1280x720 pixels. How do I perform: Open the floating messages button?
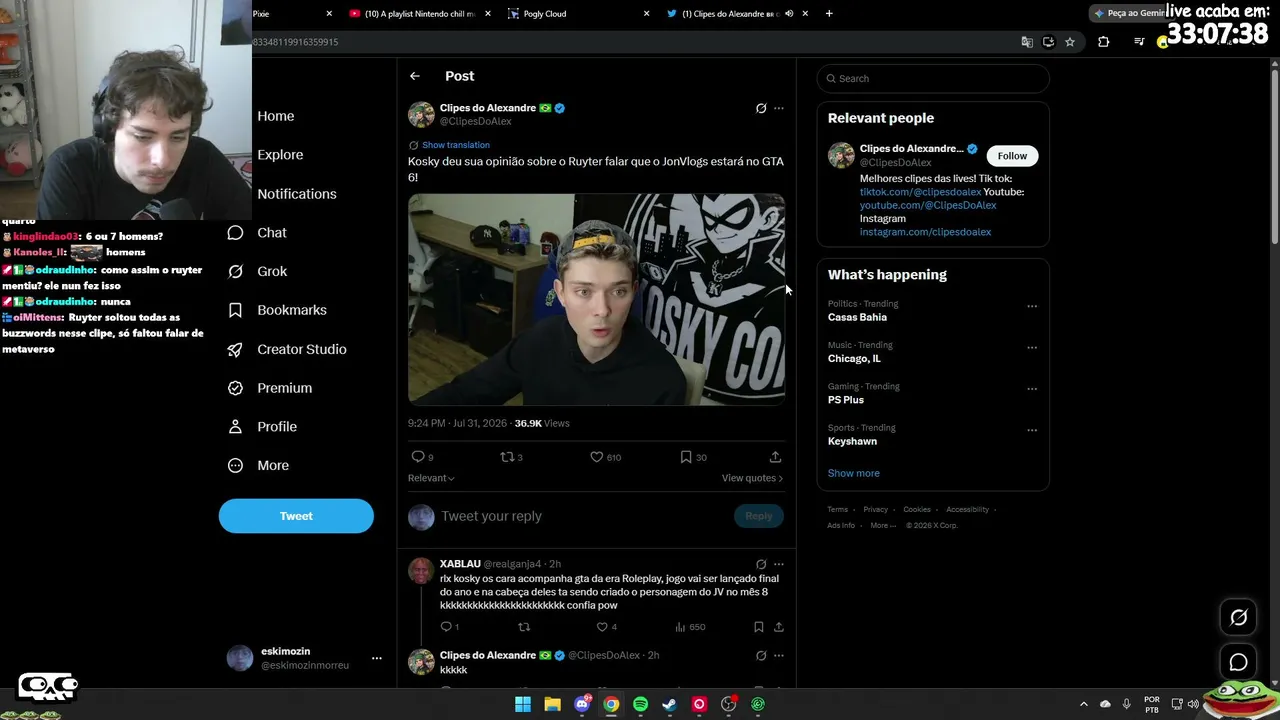pos(1238,662)
